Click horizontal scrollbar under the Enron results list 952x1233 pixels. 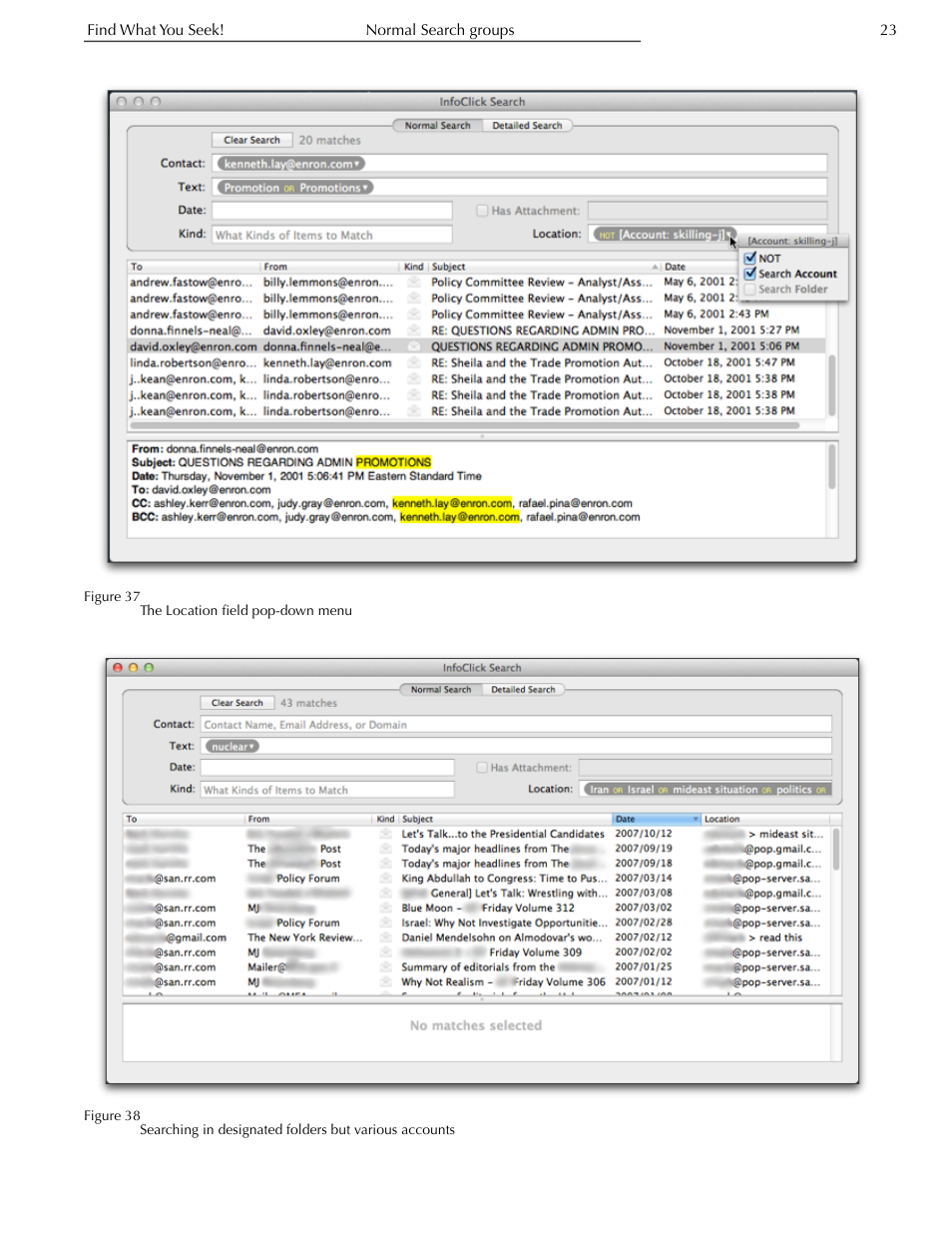[x=469, y=425]
